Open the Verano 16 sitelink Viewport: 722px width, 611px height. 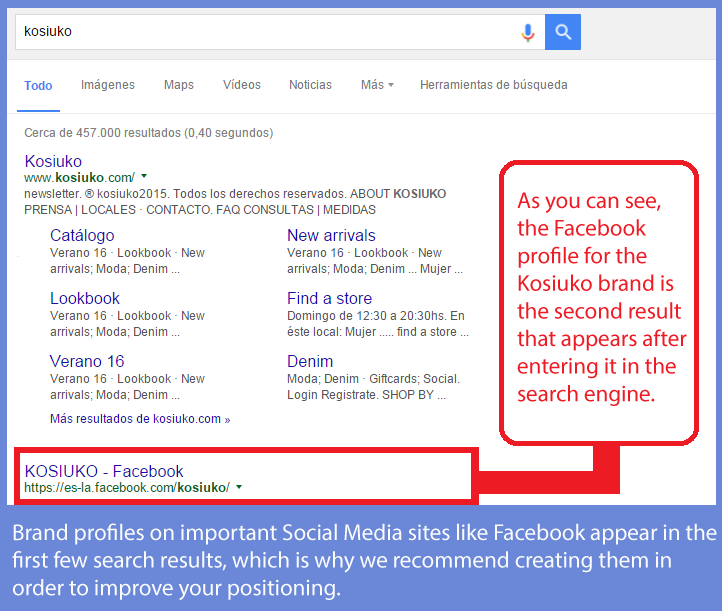(x=87, y=361)
